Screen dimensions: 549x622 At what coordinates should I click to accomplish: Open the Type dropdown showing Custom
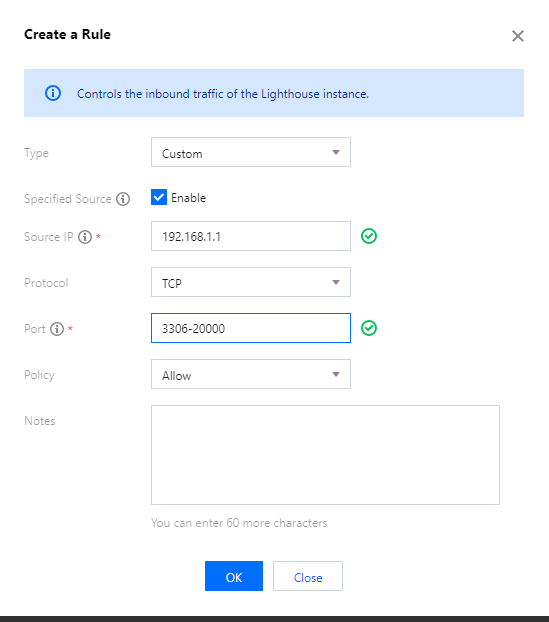[x=251, y=152]
